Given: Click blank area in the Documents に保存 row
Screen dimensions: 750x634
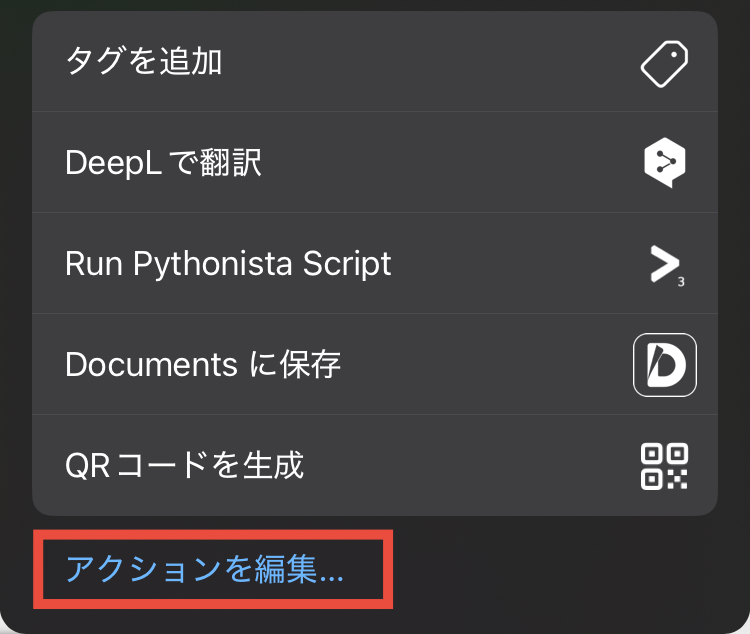Looking at the screenshot, I should (485, 365).
